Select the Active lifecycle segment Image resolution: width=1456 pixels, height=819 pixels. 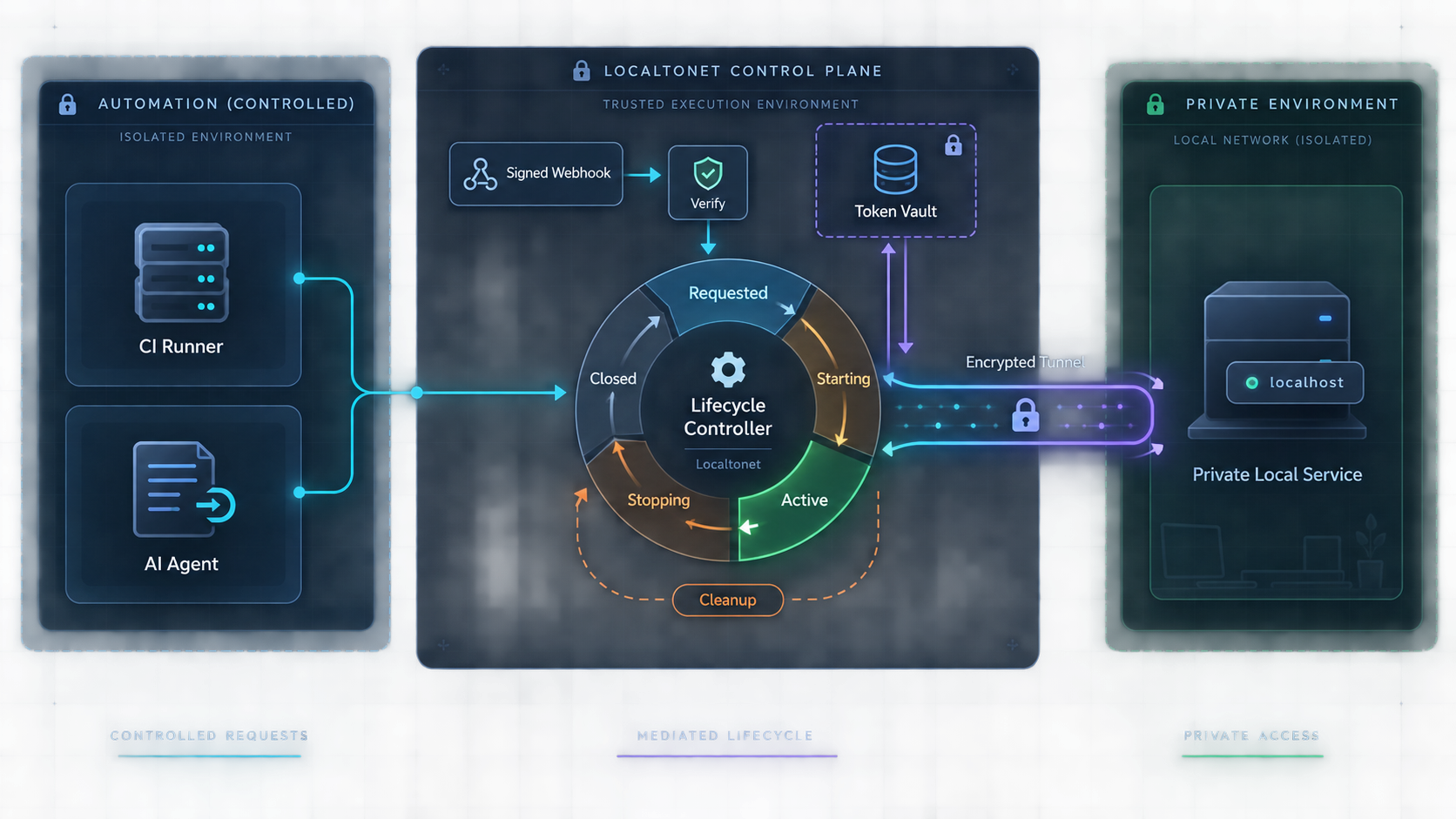[804, 500]
